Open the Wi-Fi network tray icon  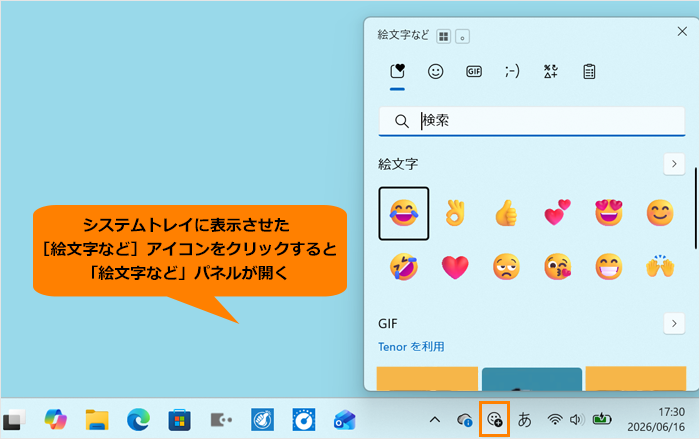[555, 420]
